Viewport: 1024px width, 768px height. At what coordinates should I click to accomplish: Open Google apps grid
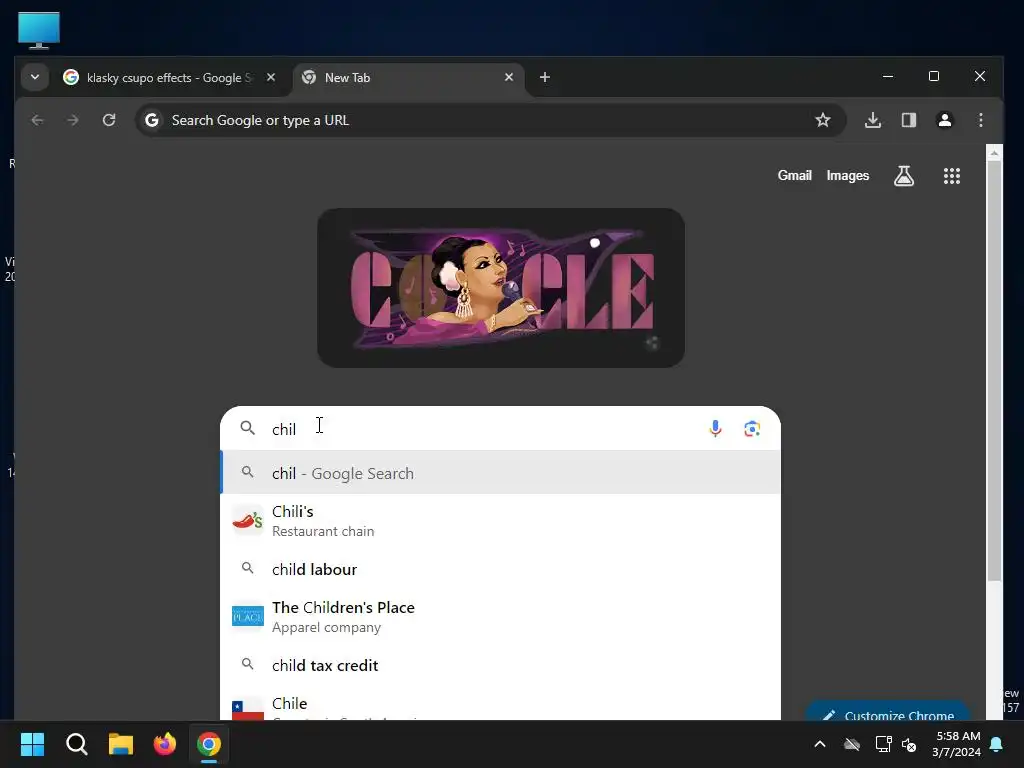952,176
